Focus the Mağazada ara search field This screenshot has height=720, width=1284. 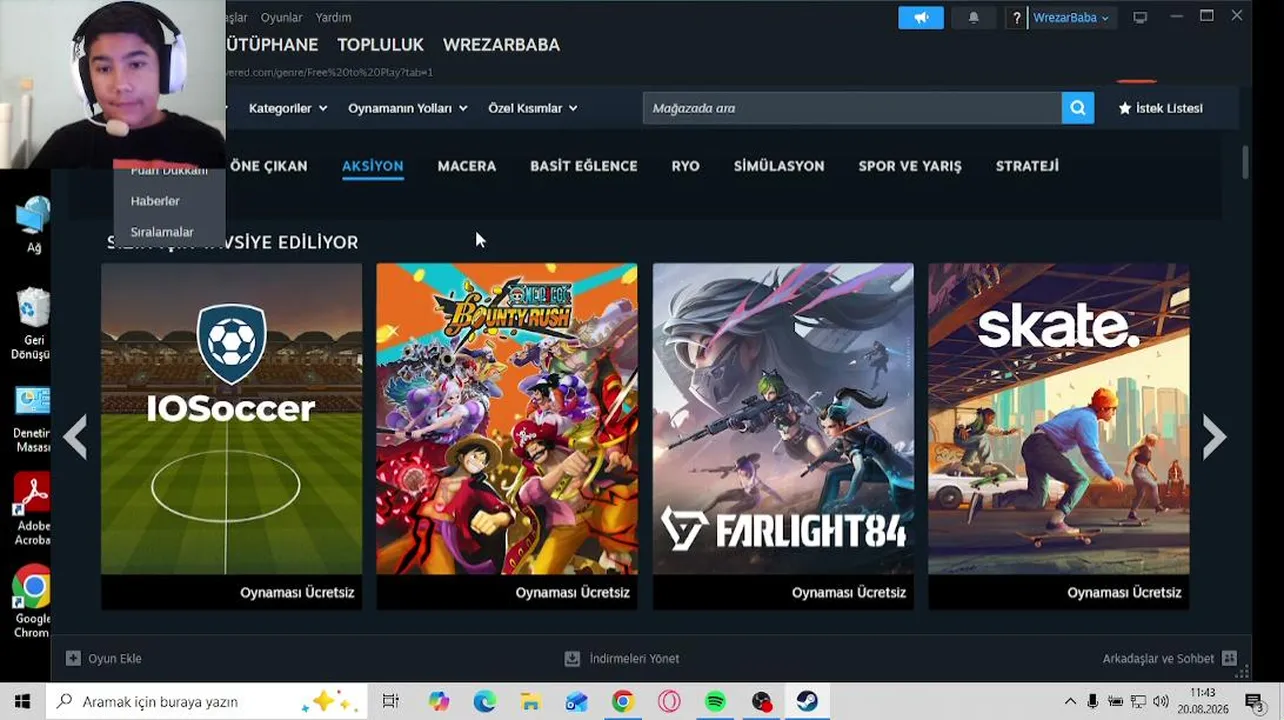852,108
